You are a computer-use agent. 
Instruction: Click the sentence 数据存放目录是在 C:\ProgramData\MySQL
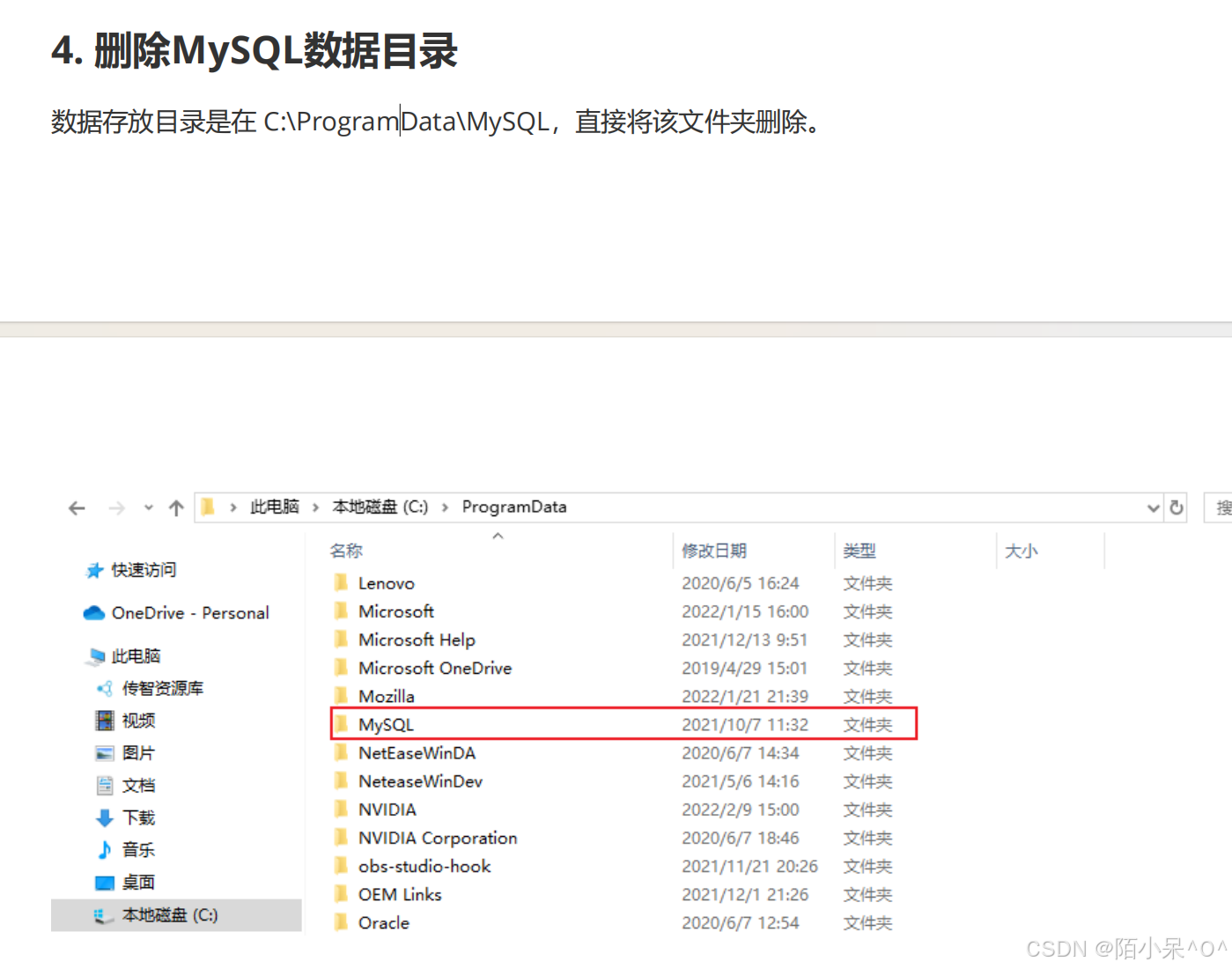pos(300,122)
